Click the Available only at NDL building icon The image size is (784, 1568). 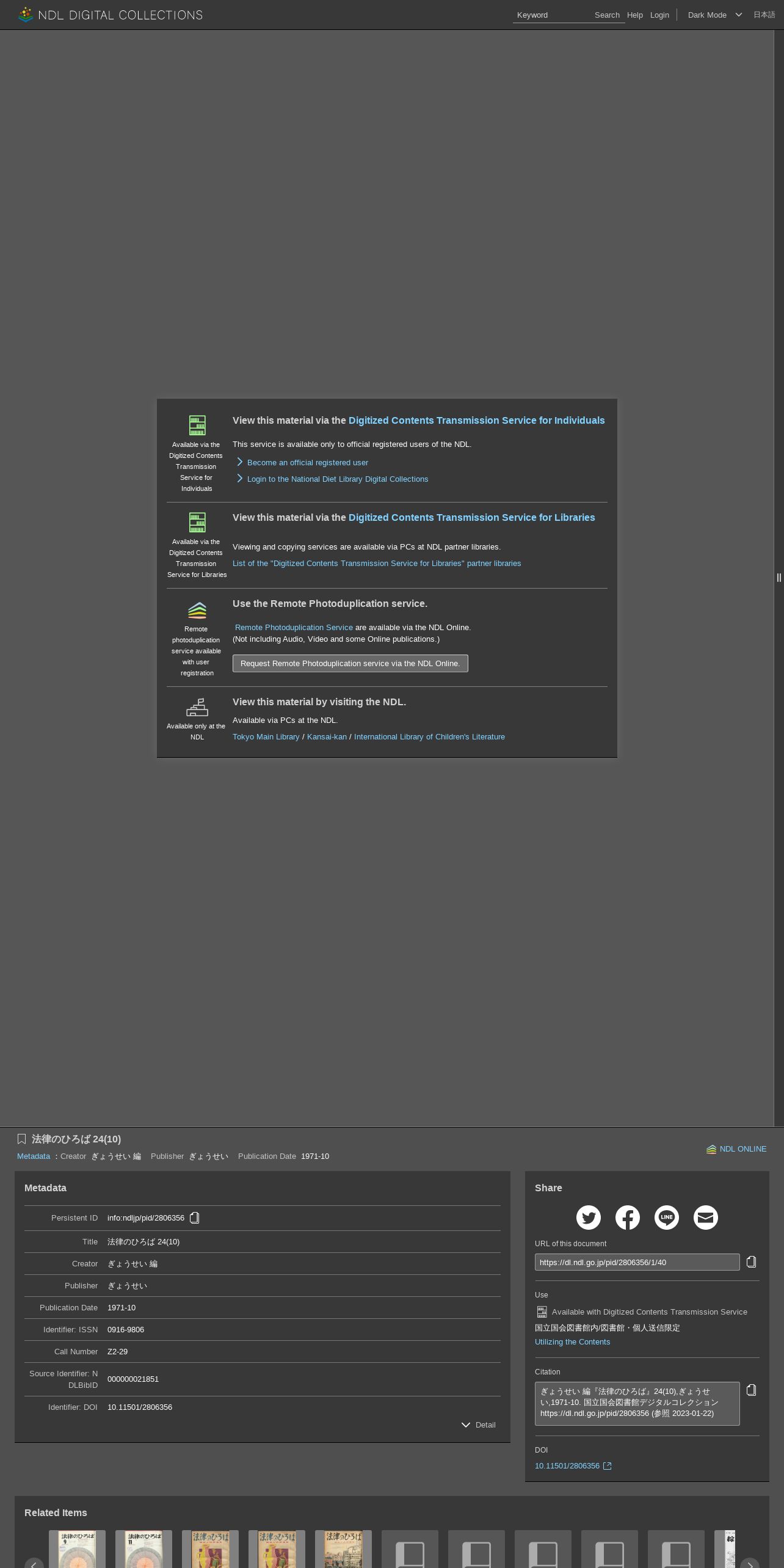point(197,707)
